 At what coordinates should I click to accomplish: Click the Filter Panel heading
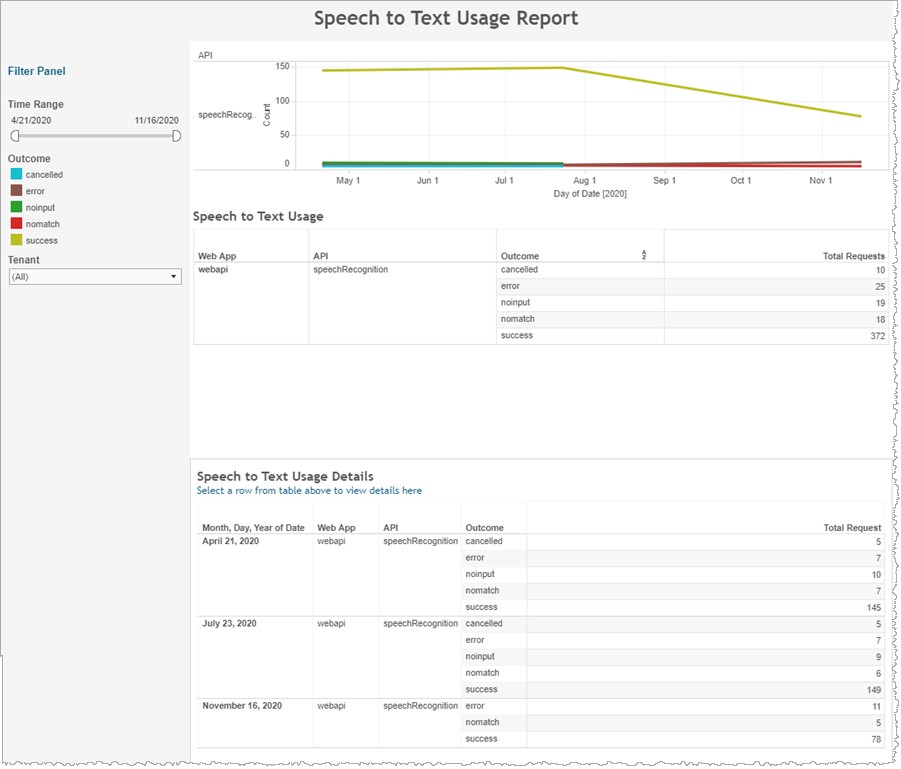37,71
